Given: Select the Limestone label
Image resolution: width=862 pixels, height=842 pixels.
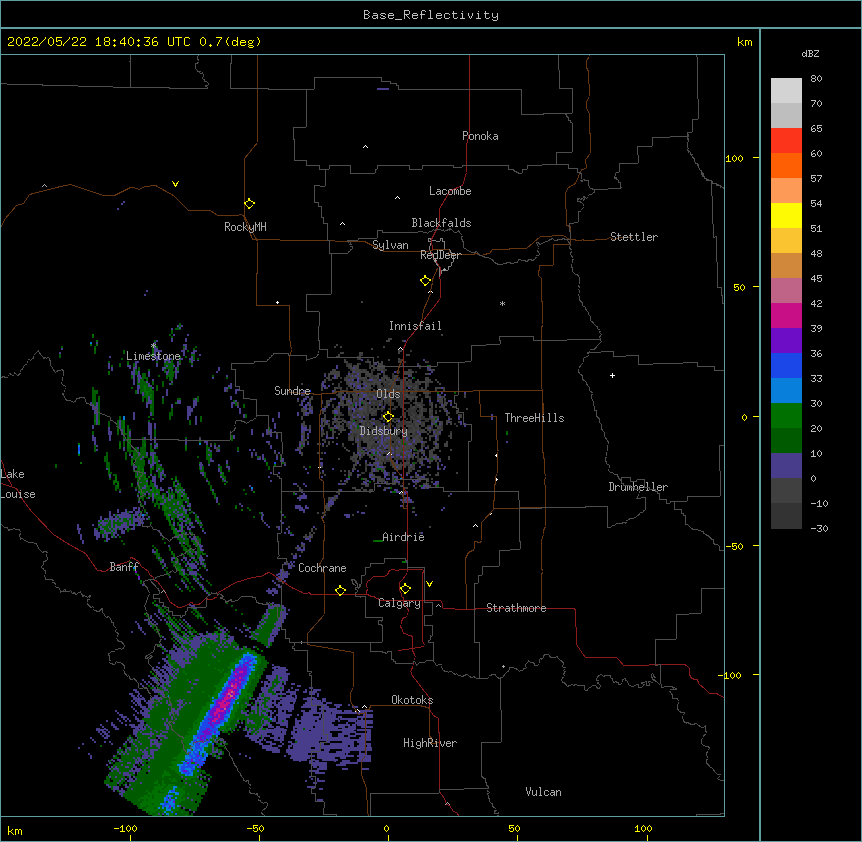Looking at the screenshot, I should pos(153,356).
